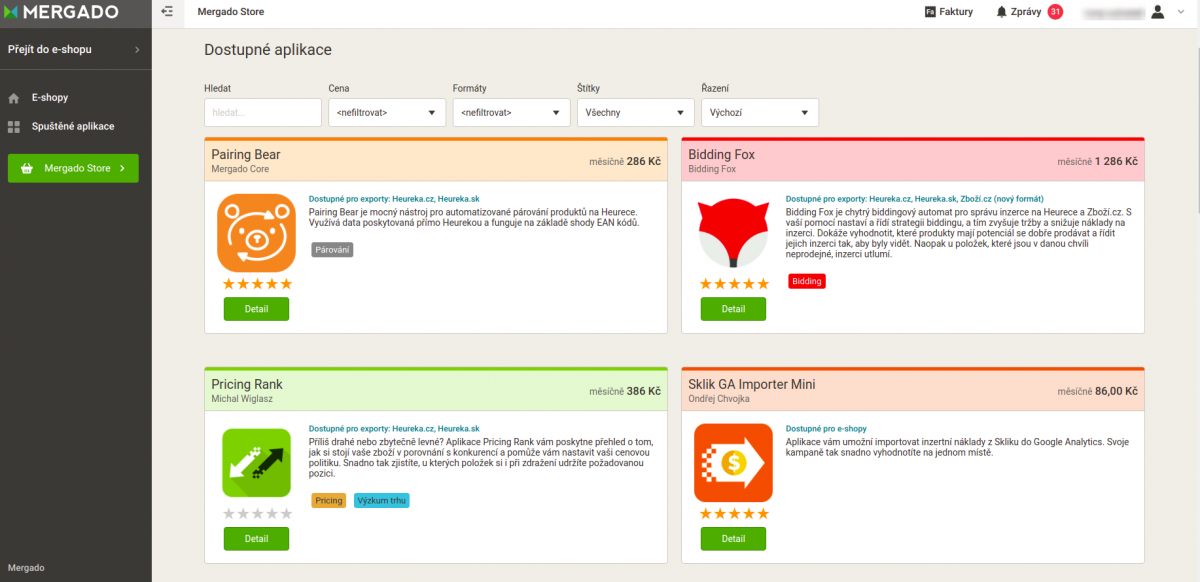1200x582 pixels.
Task: Click Pricing Rank price měsíčně 386 Kč
Action: 625,391
